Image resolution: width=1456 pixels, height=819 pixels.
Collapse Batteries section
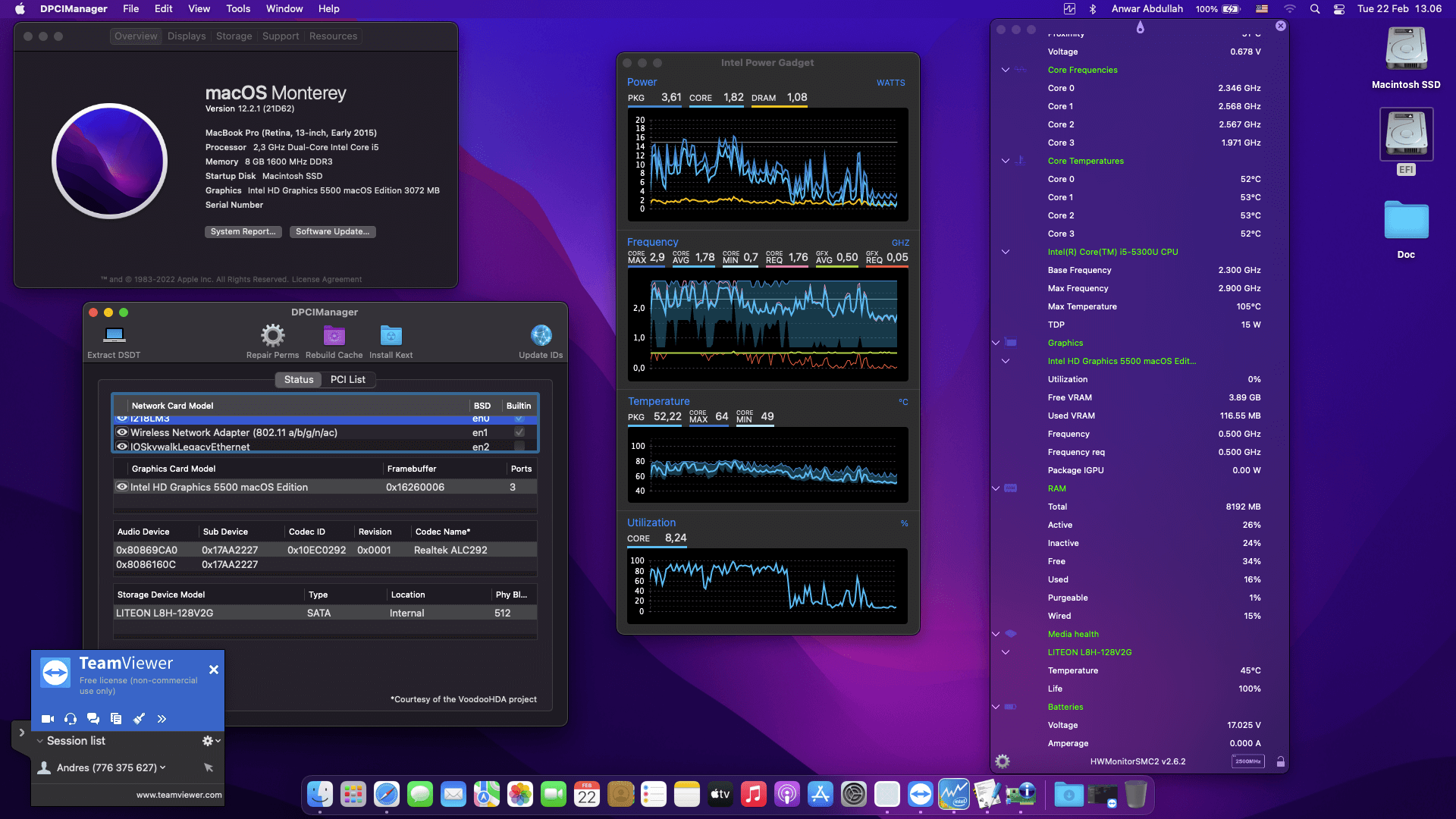[x=996, y=707]
